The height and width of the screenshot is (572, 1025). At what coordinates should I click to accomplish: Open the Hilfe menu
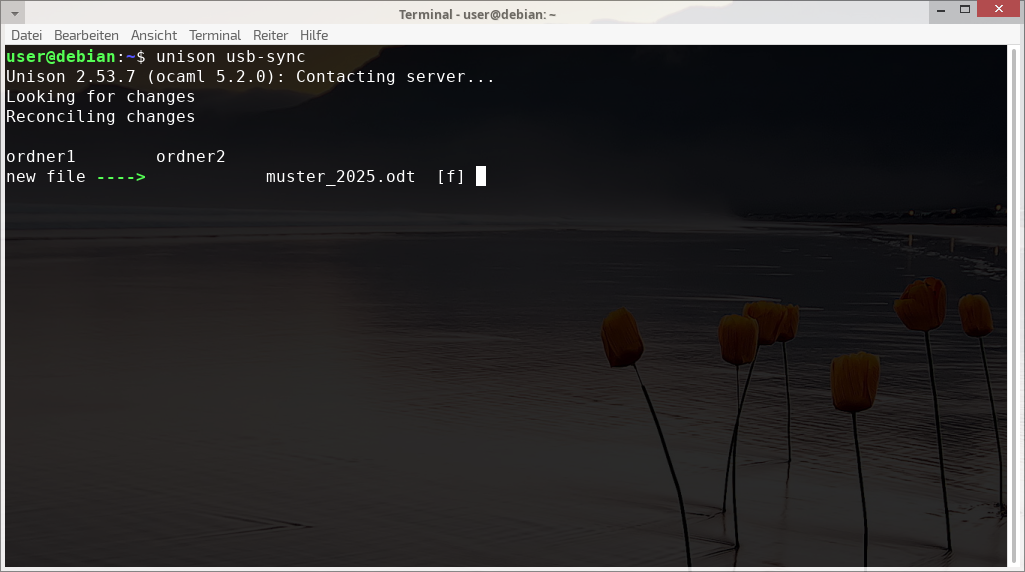[x=314, y=35]
